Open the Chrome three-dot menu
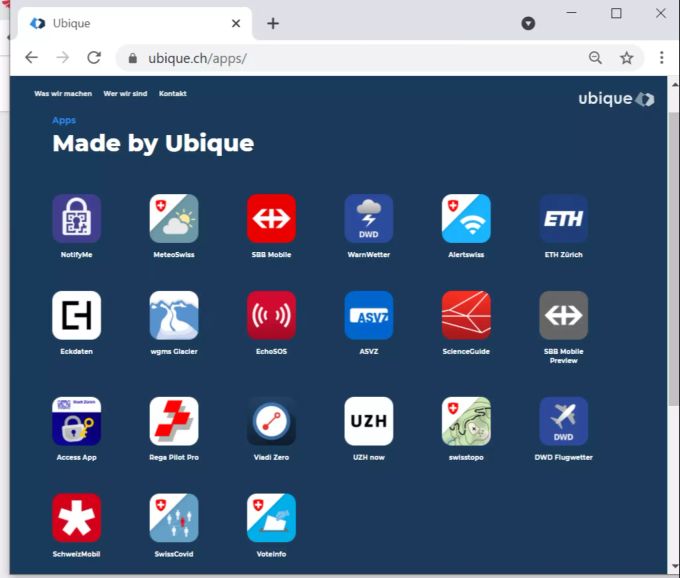The width and height of the screenshot is (680, 578). [x=661, y=58]
